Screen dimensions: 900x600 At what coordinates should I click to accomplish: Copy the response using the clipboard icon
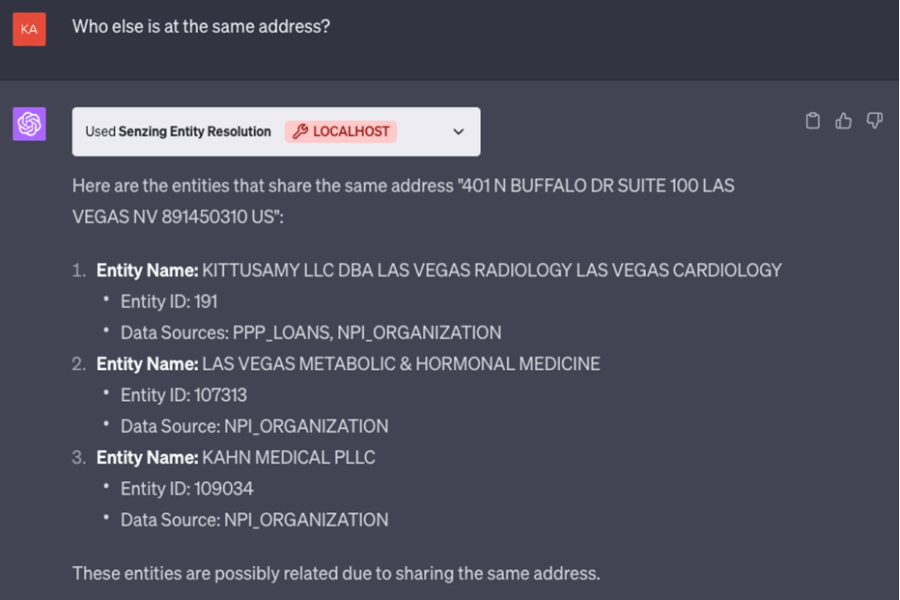pyautogui.click(x=813, y=121)
